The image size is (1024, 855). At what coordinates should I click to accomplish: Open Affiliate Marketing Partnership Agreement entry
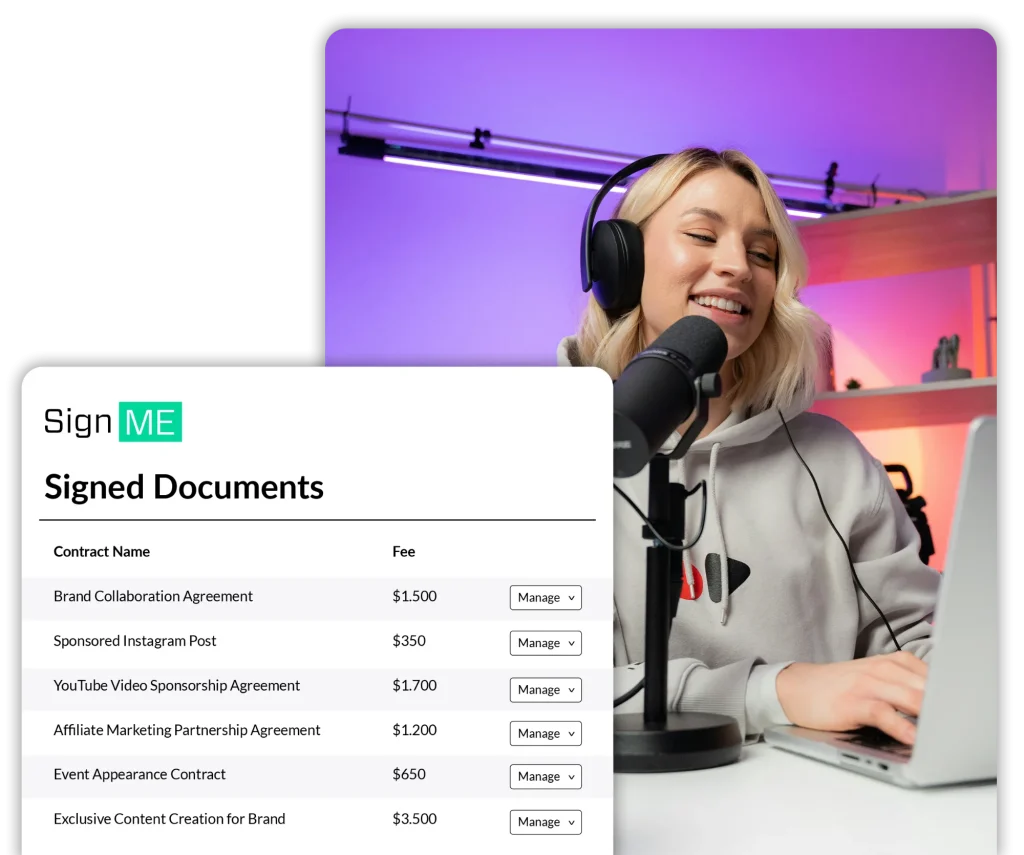tap(187, 730)
